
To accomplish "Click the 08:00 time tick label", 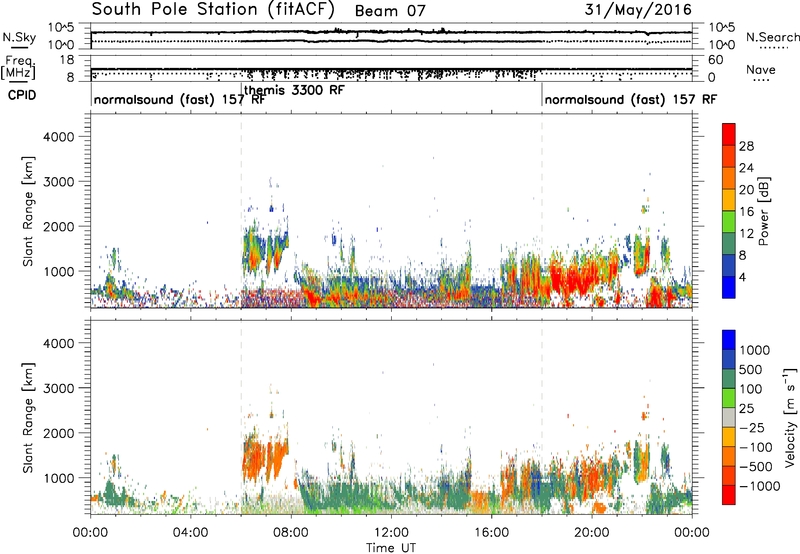I will [291, 533].
